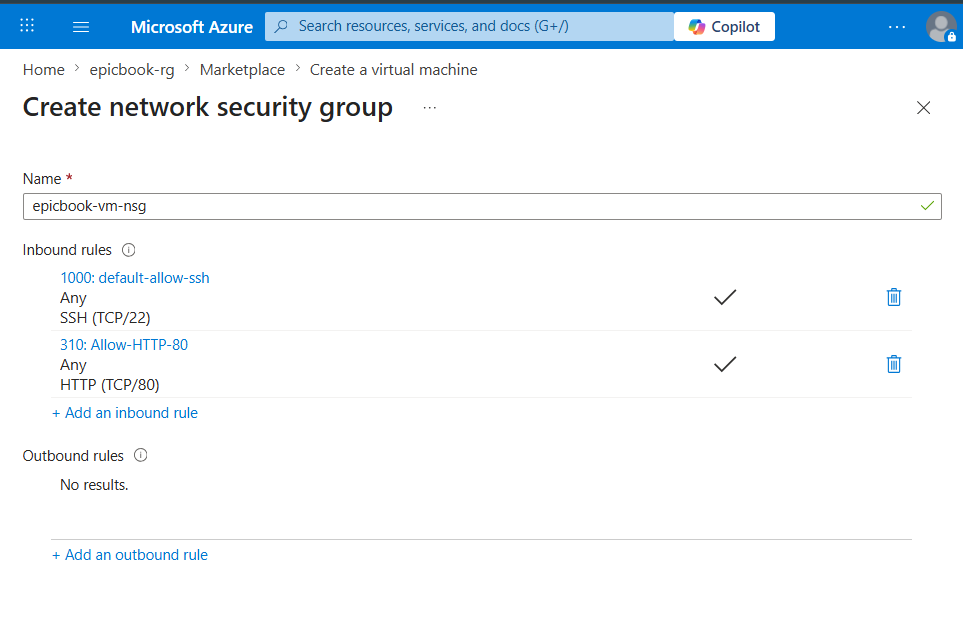Viewport: 963px width, 618px height.
Task: Click the checkmark in default-allow-ssh row
Action: [725, 297]
